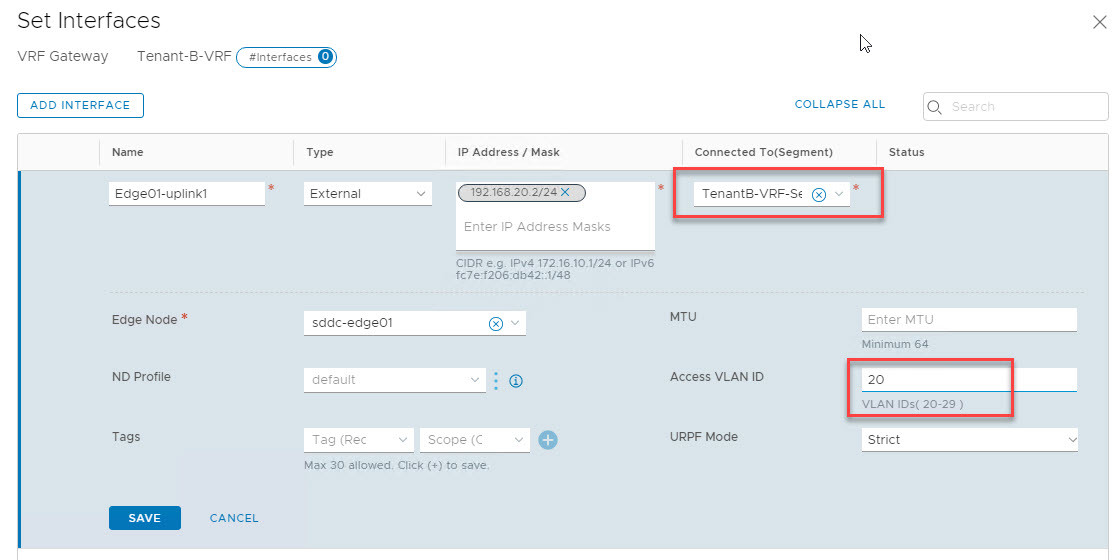The image size is (1118, 560).
Task: Save the interface configuration
Action: 144,518
